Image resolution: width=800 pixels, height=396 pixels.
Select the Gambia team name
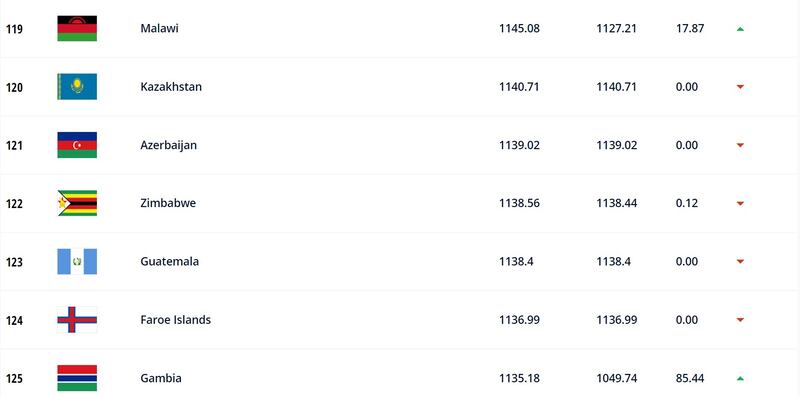click(161, 378)
